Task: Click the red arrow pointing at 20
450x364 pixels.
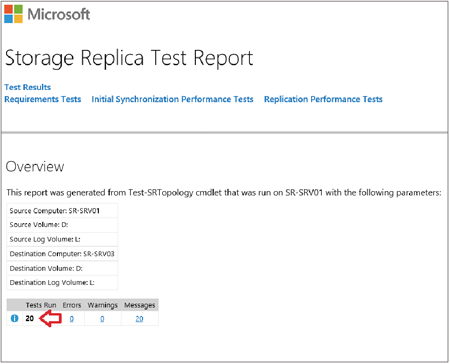Action: (x=50, y=318)
